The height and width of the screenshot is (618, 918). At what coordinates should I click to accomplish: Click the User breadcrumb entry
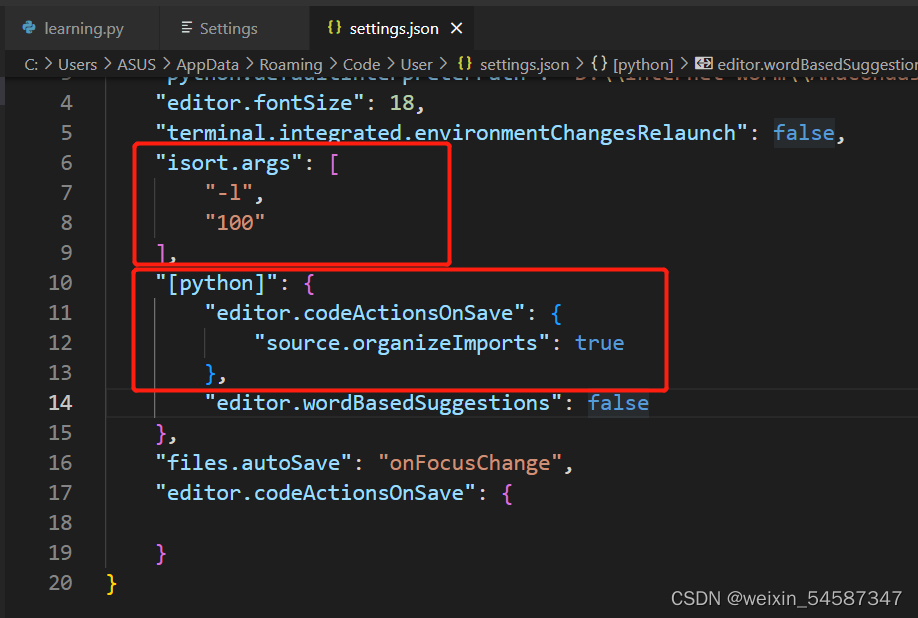pos(416,63)
